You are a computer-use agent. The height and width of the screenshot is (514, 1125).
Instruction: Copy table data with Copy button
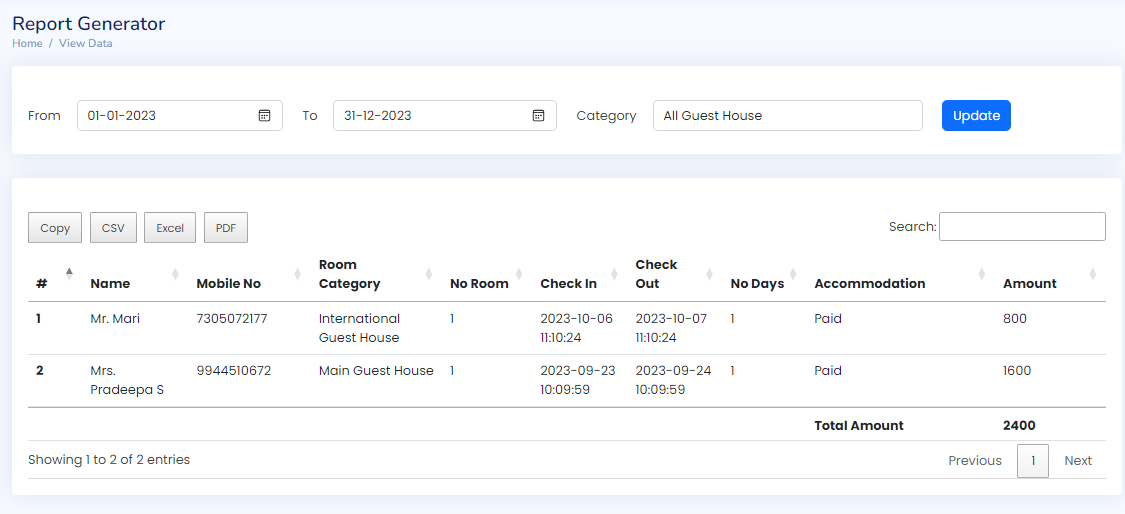coord(55,228)
